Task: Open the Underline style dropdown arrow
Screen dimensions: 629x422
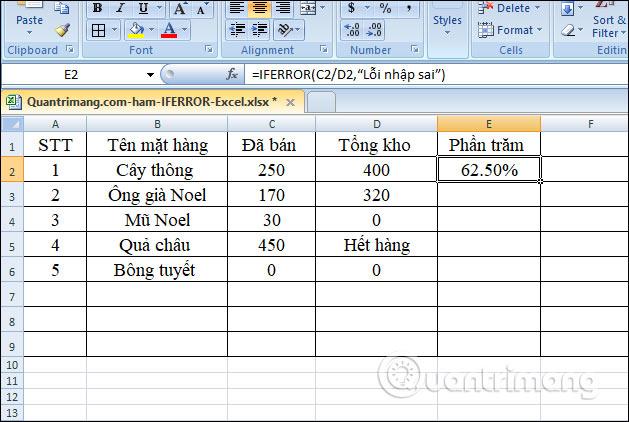Action: tap(159, 8)
